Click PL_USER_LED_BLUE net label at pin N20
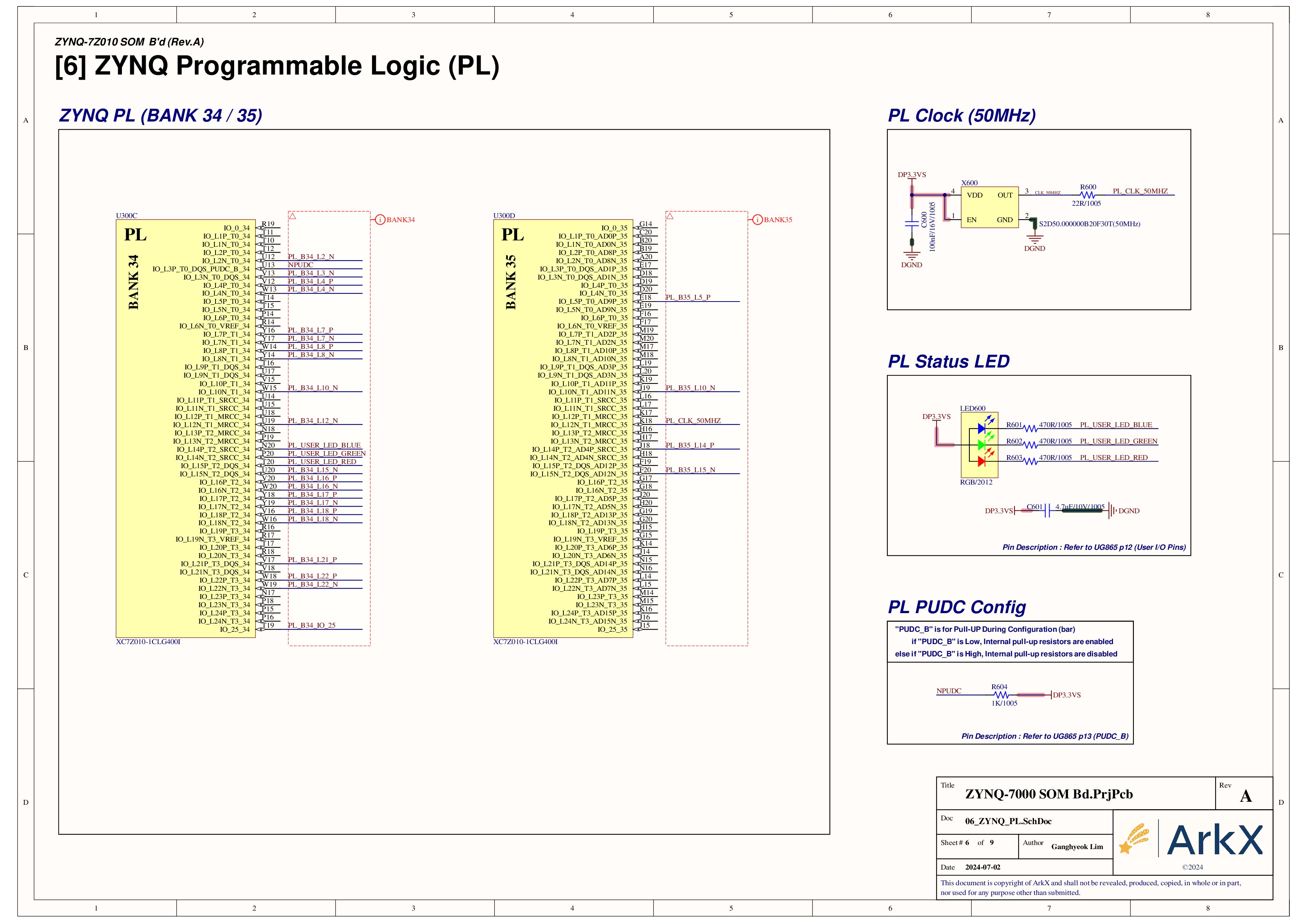1308x924 pixels. [x=324, y=445]
